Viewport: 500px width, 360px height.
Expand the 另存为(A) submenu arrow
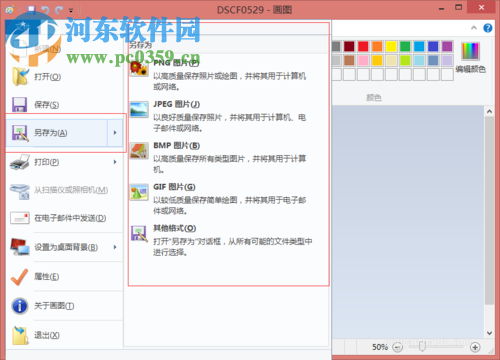pos(115,133)
